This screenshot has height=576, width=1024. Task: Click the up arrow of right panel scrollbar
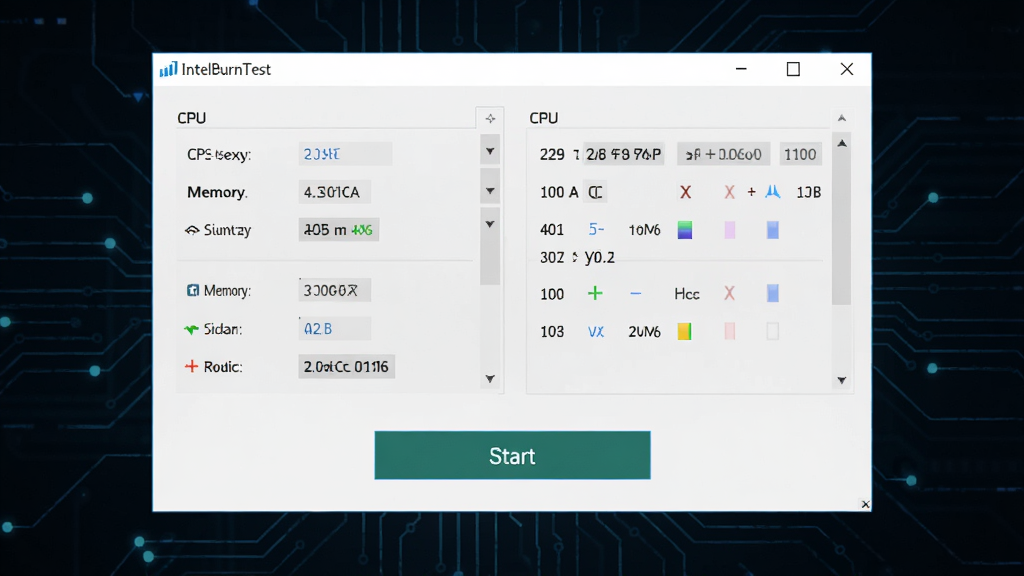(842, 143)
